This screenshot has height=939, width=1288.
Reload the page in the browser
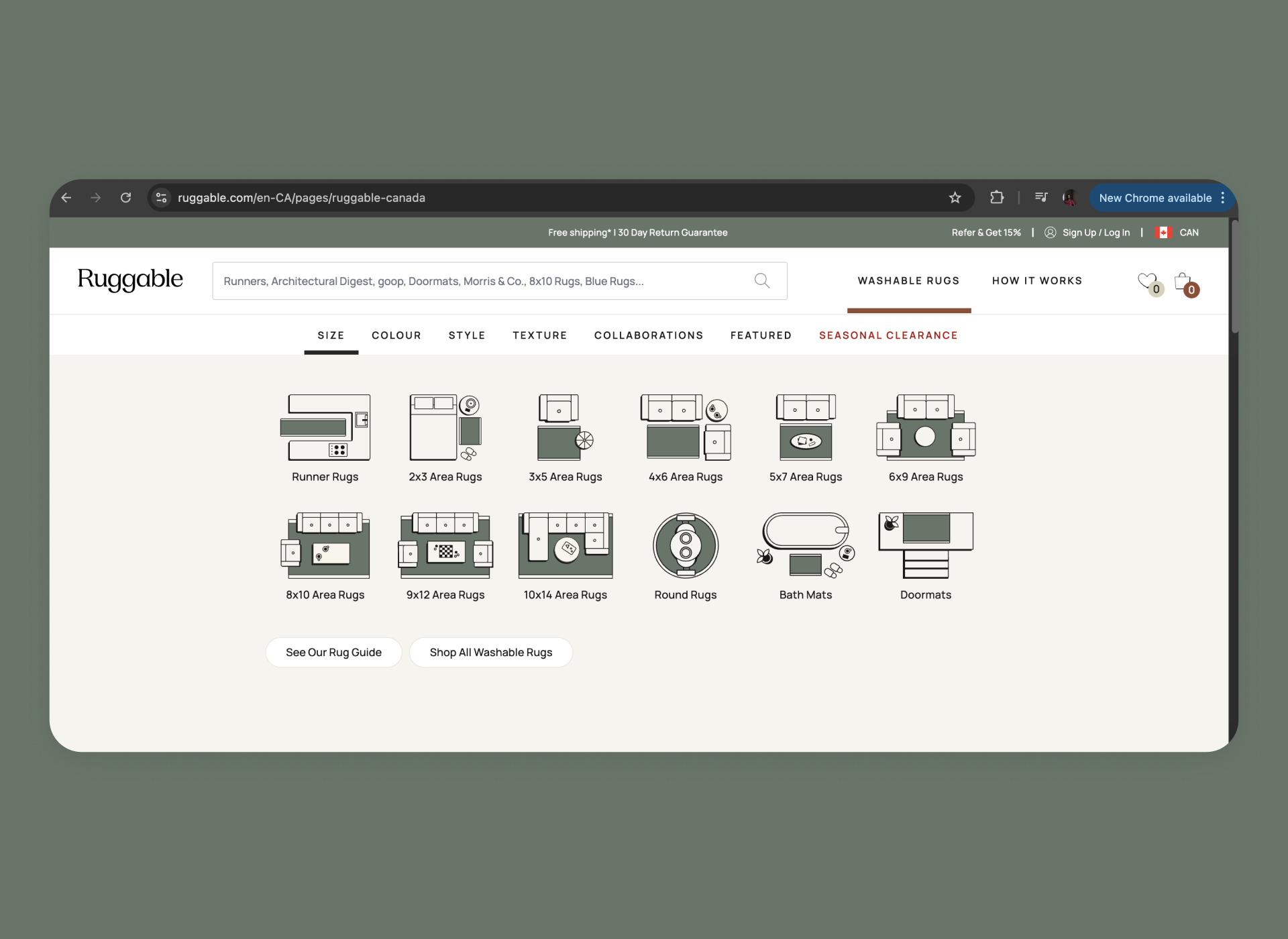(125, 198)
